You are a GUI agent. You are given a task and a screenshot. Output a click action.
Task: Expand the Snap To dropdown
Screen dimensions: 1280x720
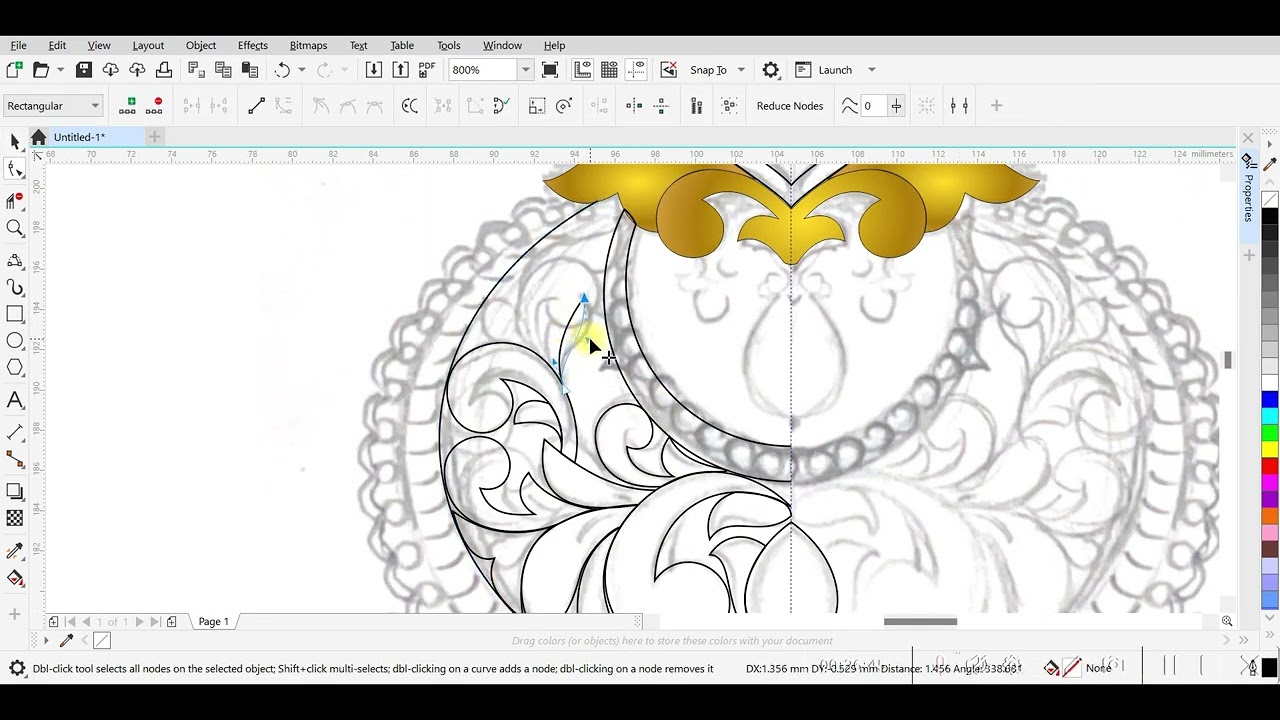741,70
